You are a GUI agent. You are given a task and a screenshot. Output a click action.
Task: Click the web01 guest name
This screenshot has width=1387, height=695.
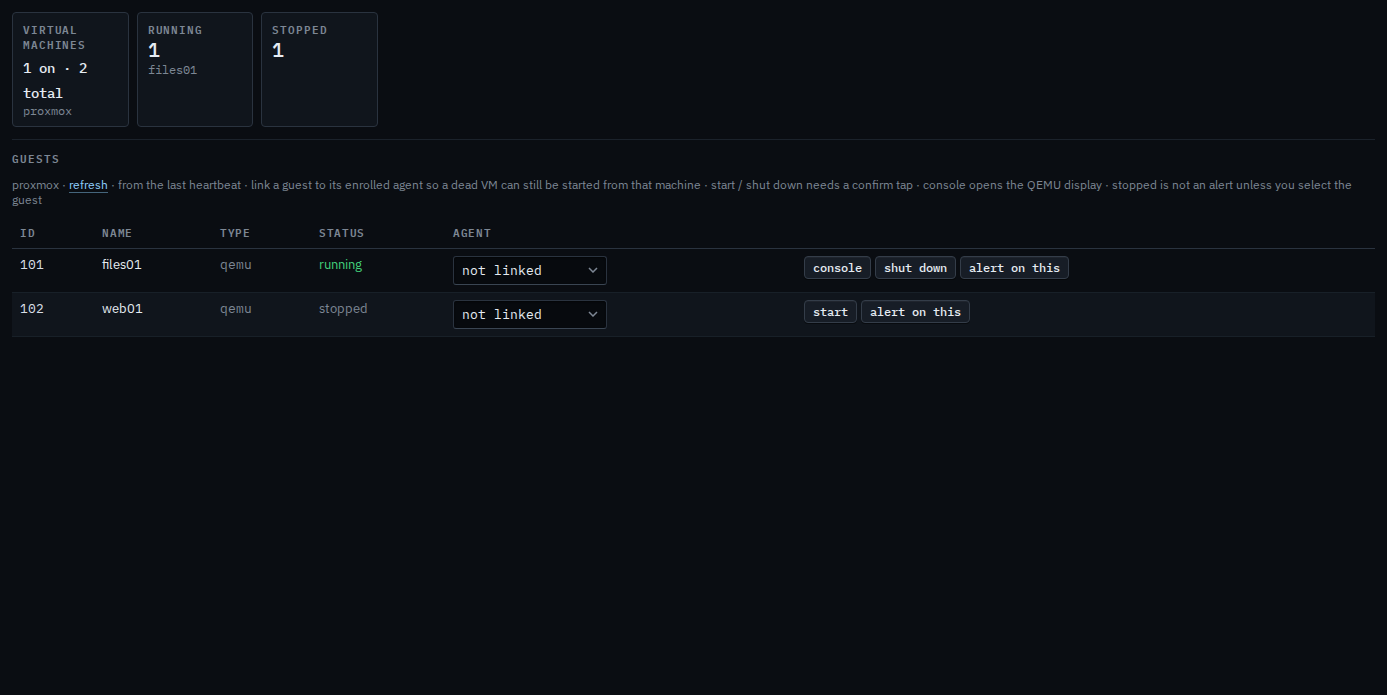122,309
